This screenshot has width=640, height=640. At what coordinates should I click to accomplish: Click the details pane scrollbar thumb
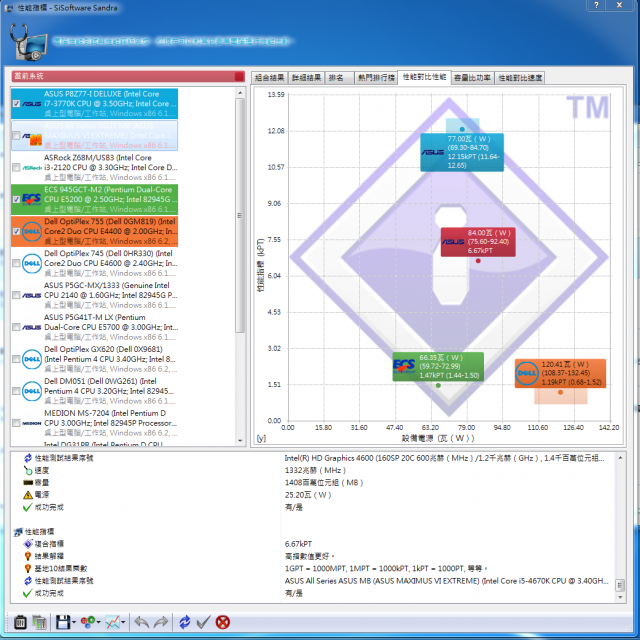coord(620,585)
